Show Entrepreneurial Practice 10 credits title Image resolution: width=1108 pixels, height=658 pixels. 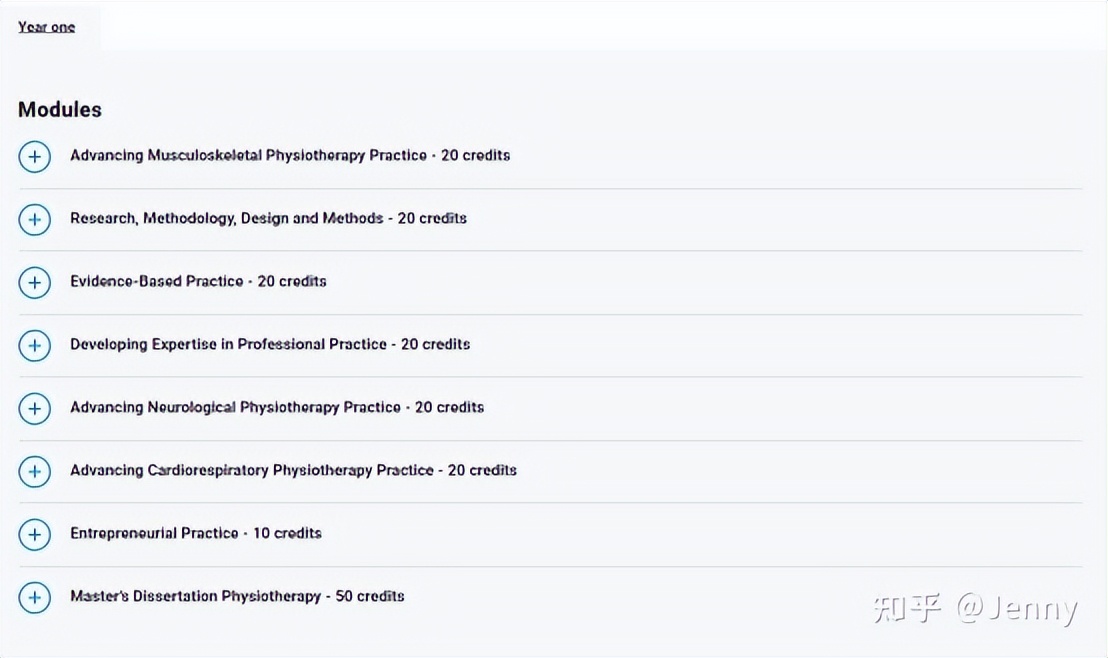(x=196, y=533)
